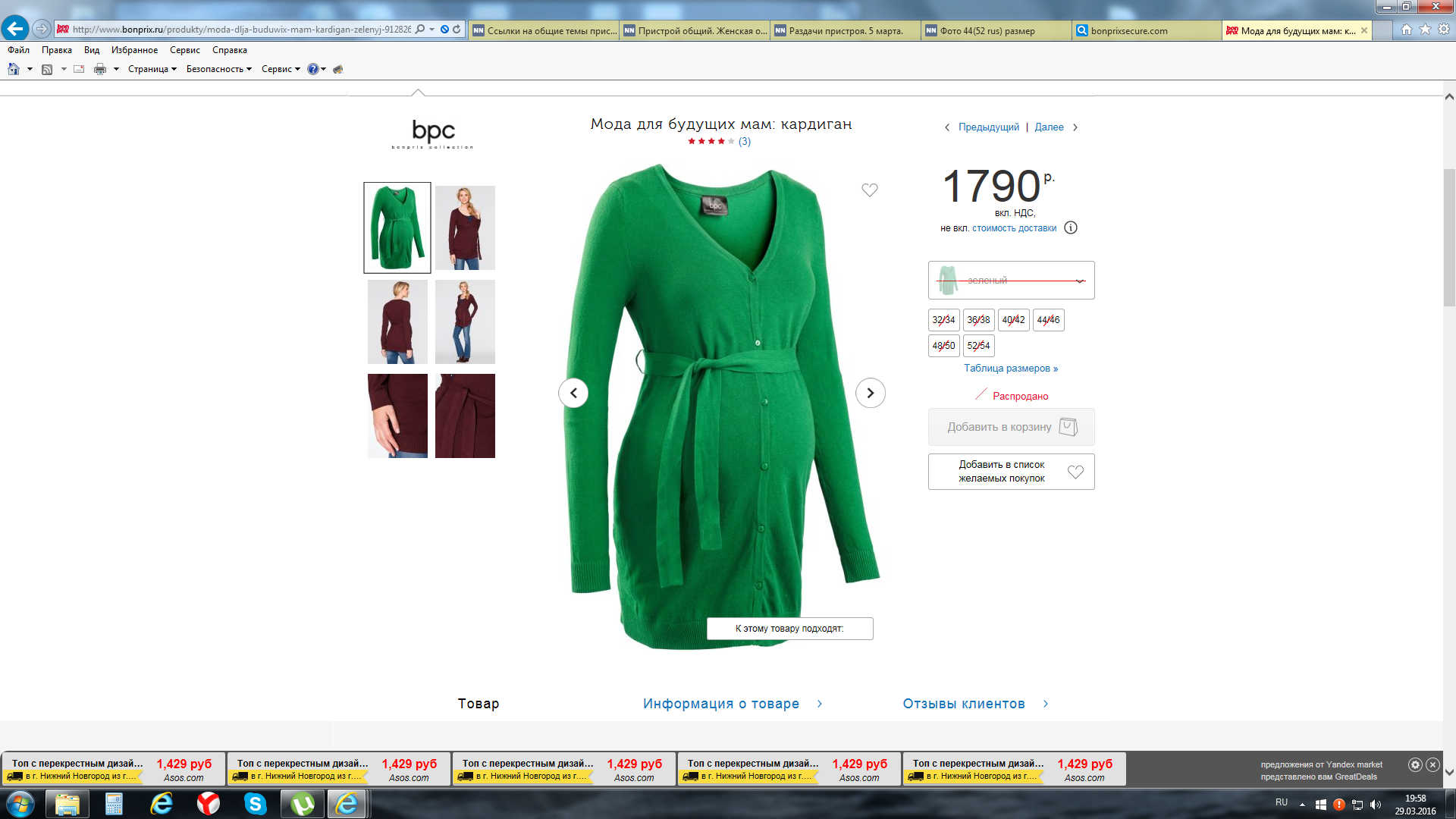Switch to Фото 44(52 rus) размер tab
This screenshot has width=1456, height=819.
point(996,30)
